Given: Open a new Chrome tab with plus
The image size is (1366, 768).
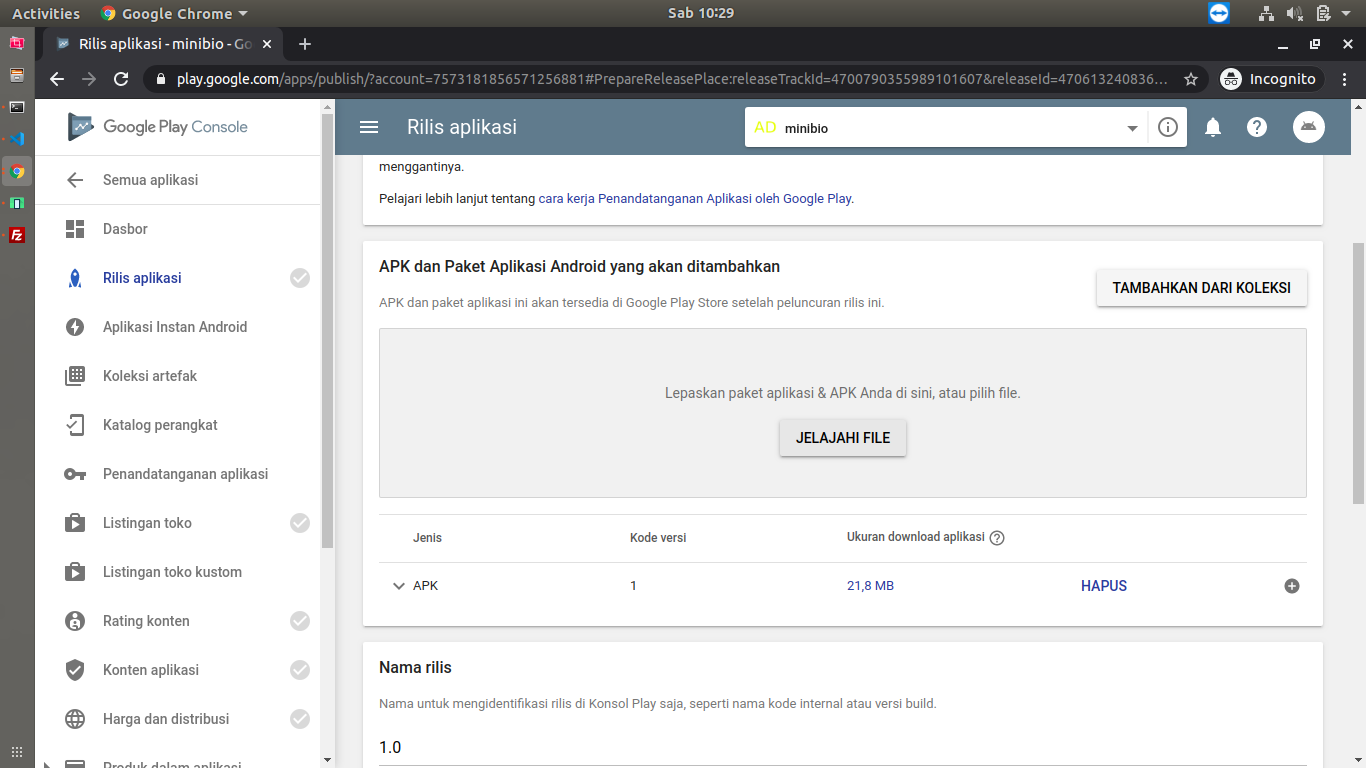Looking at the screenshot, I should [x=305, y=44].
